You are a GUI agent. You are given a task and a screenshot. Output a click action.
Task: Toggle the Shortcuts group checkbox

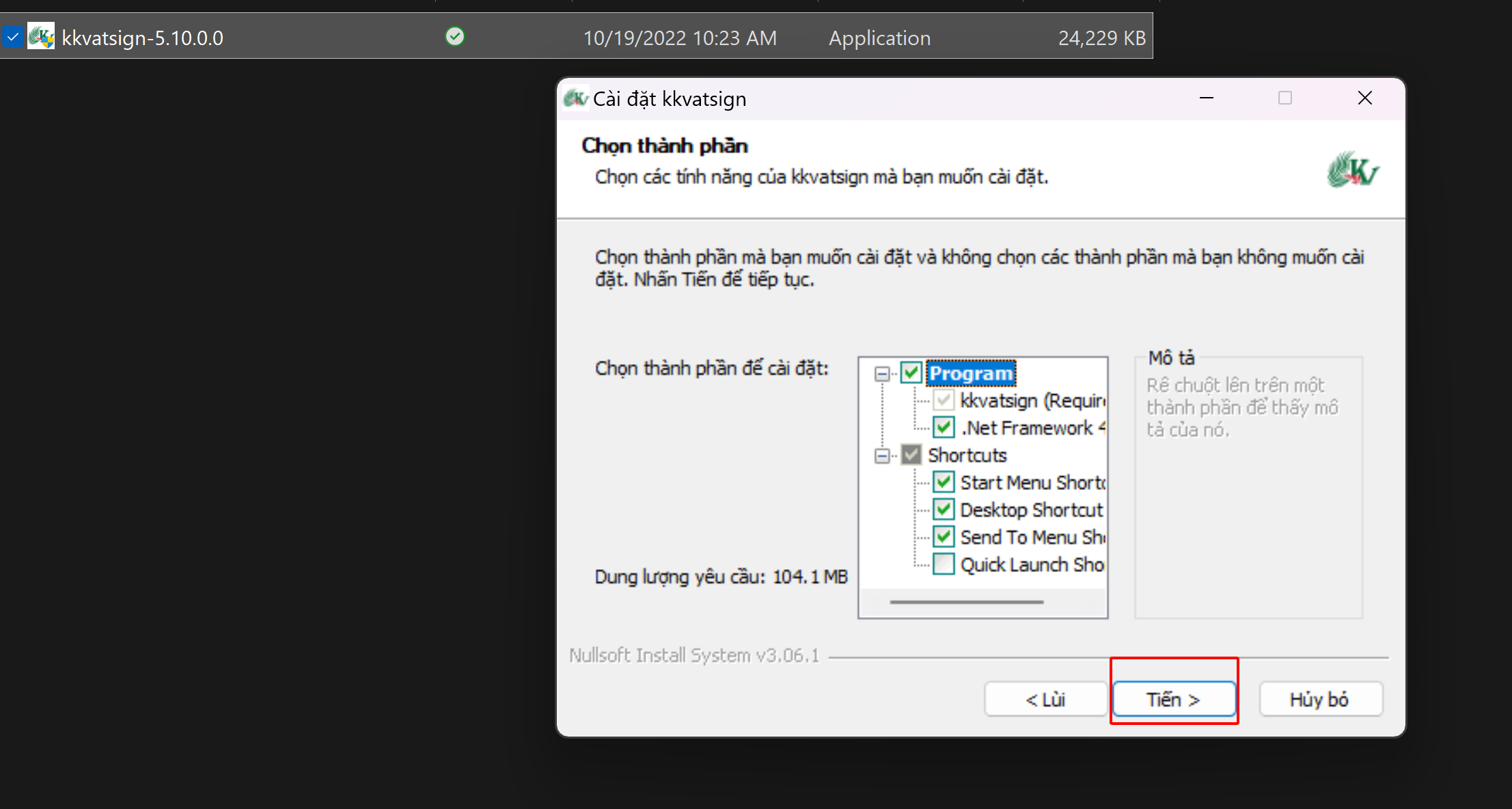[x=911, y=455]
